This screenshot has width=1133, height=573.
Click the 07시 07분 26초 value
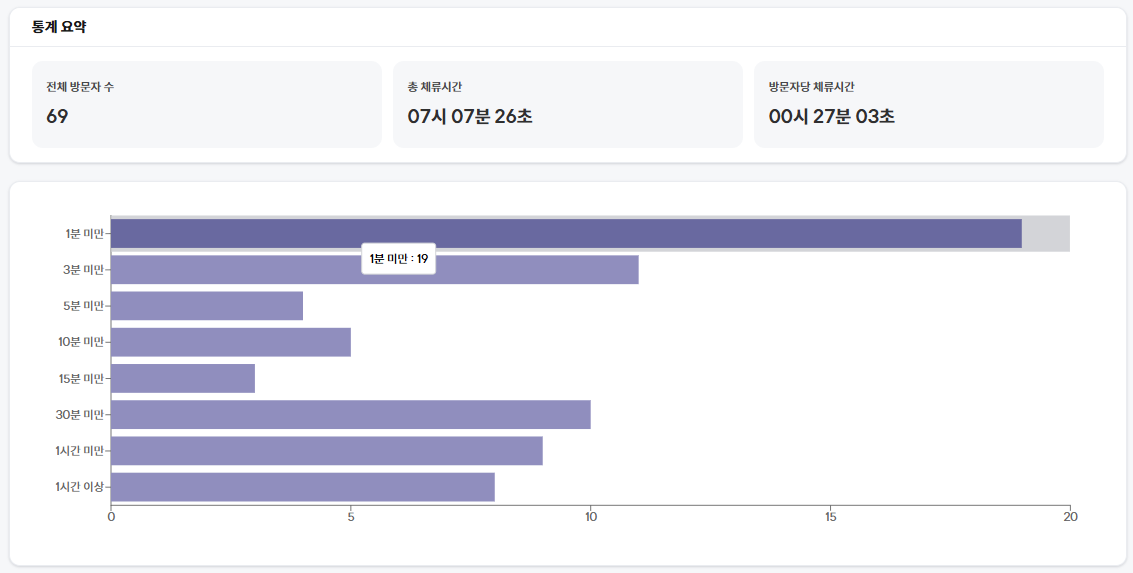tap(470, 116)
